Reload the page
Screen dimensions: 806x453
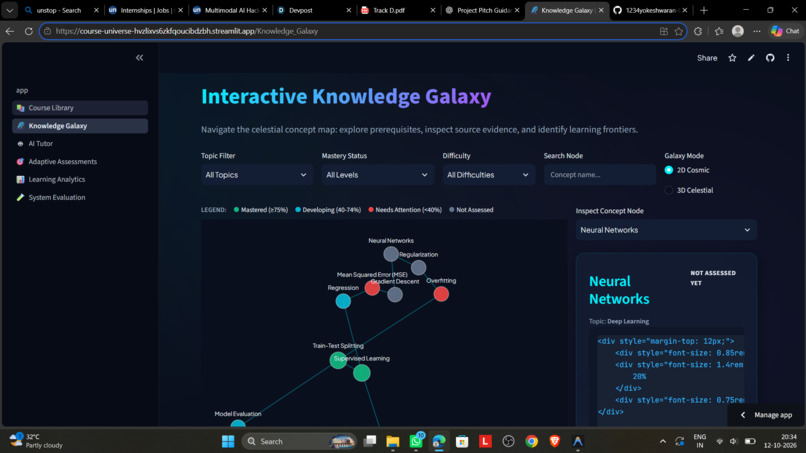(x=28, y=31)
